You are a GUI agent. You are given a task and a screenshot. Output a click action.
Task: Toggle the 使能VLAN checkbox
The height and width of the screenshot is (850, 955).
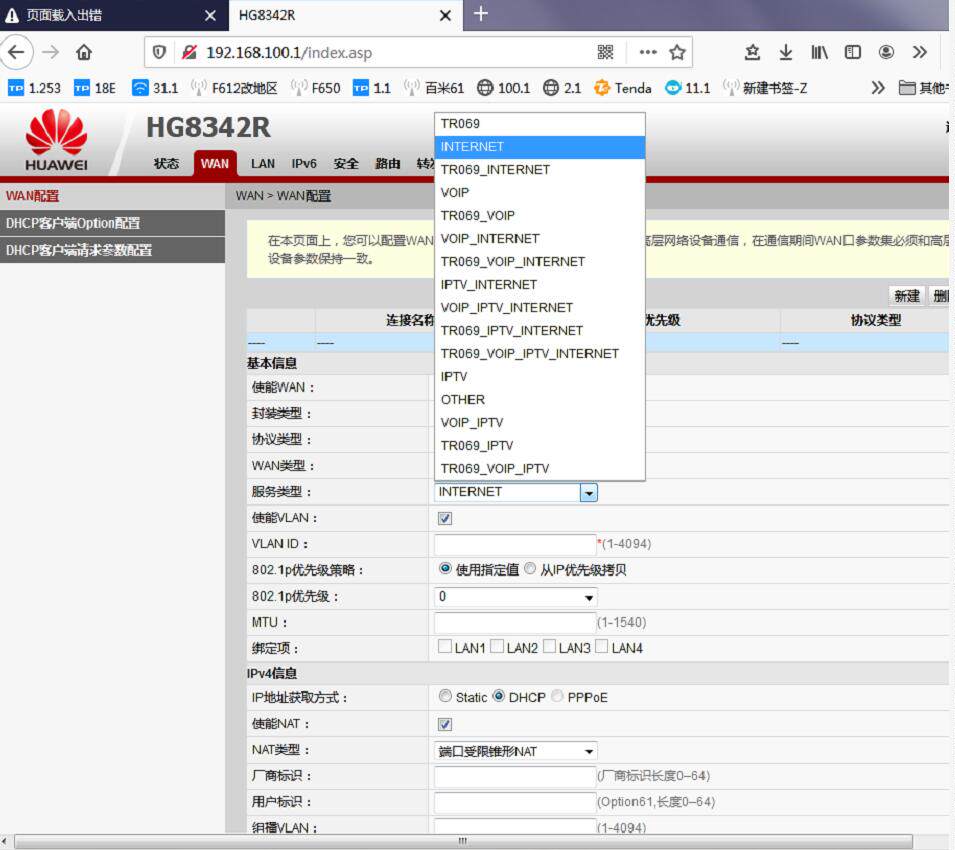click(445, 518)
